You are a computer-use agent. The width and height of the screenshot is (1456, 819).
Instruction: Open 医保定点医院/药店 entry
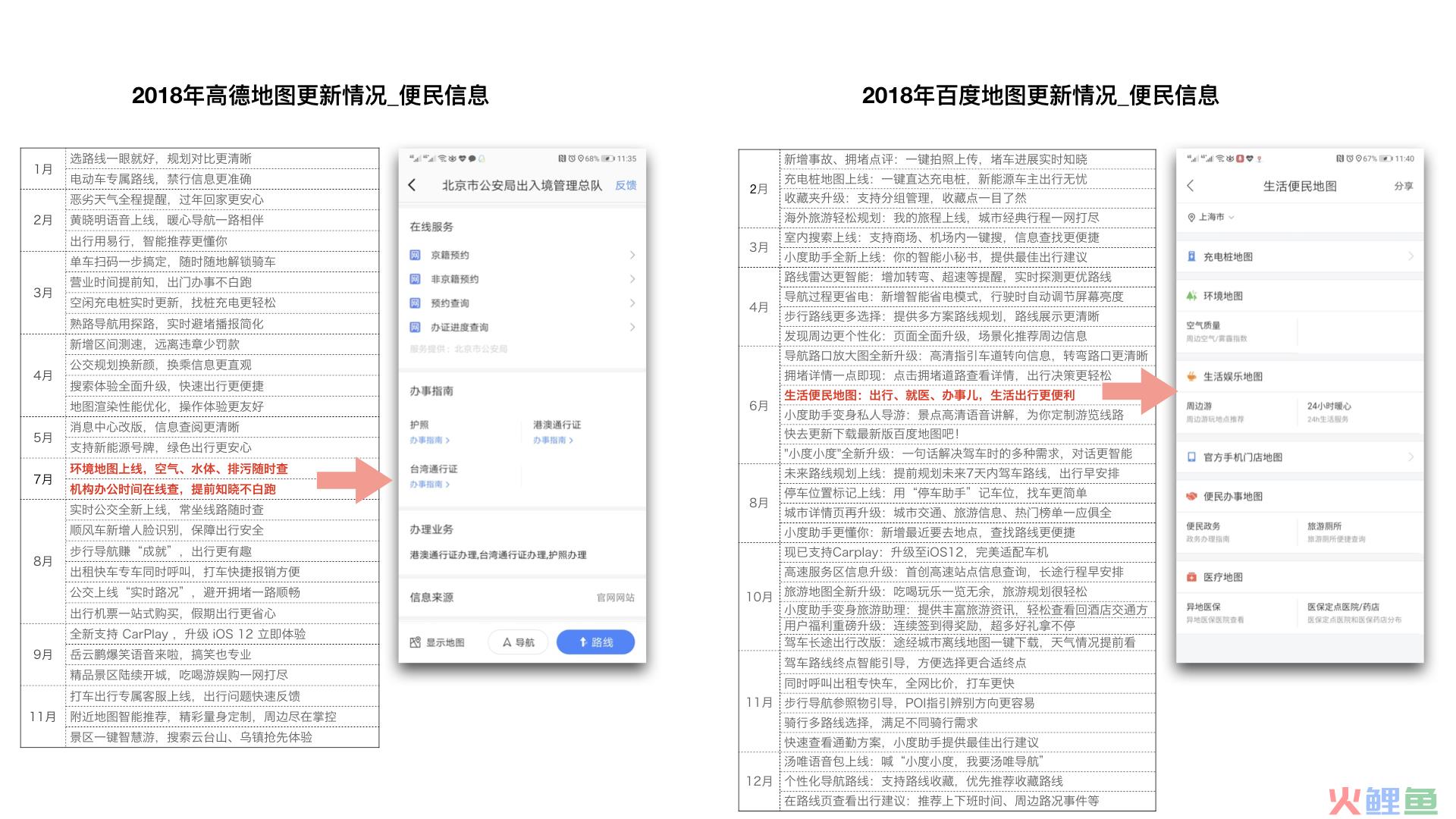(1354, 613)
